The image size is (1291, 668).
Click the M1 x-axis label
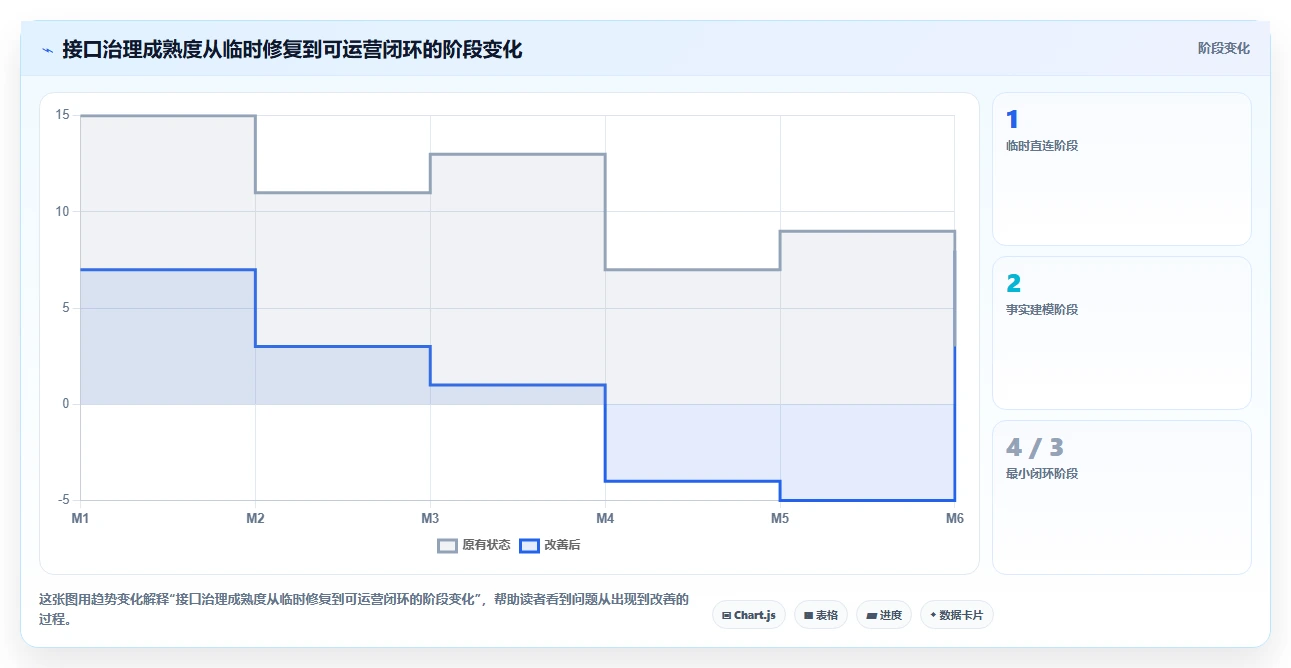coord(80,518)
